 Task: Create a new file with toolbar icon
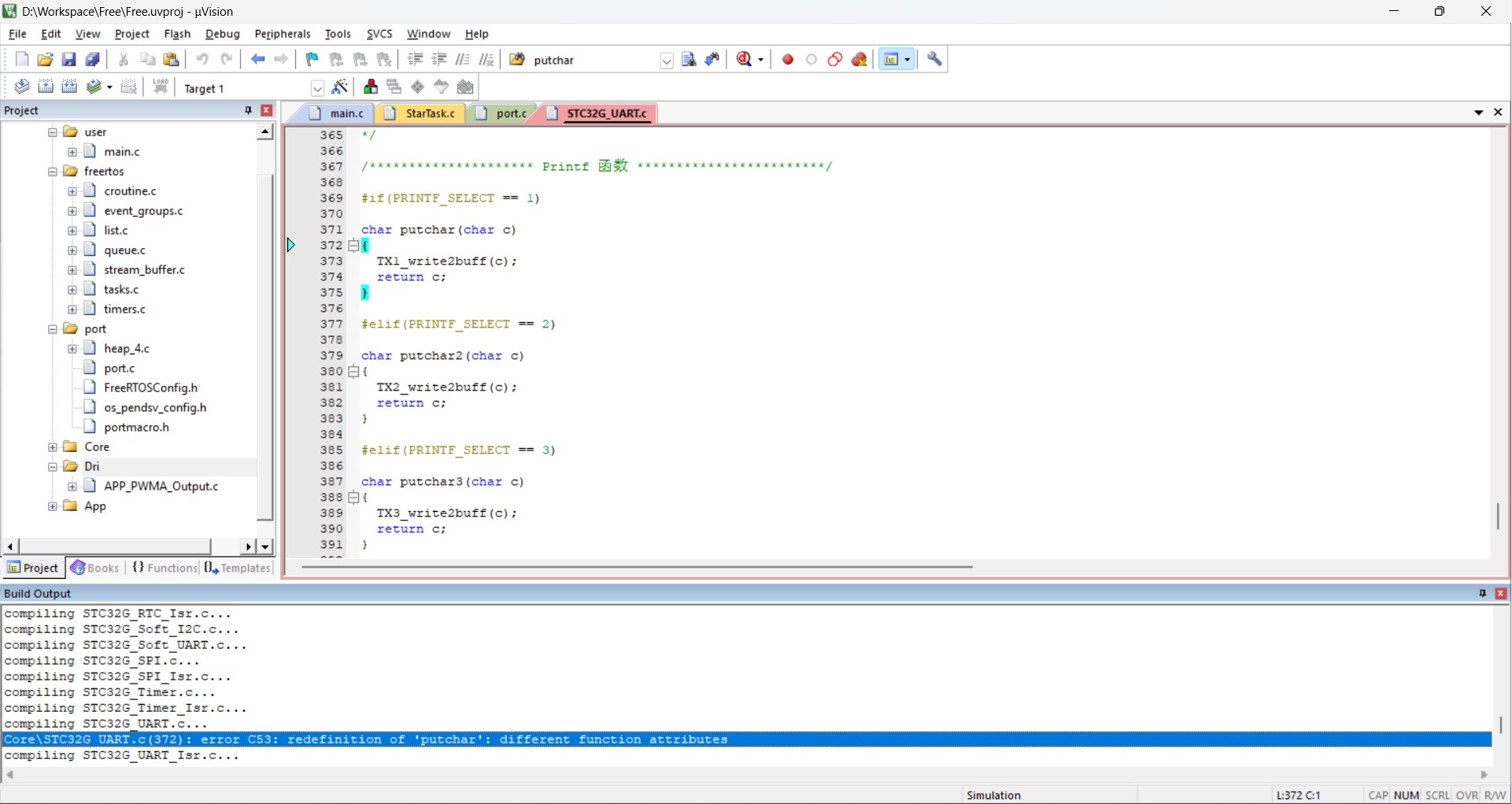[22, 60]
